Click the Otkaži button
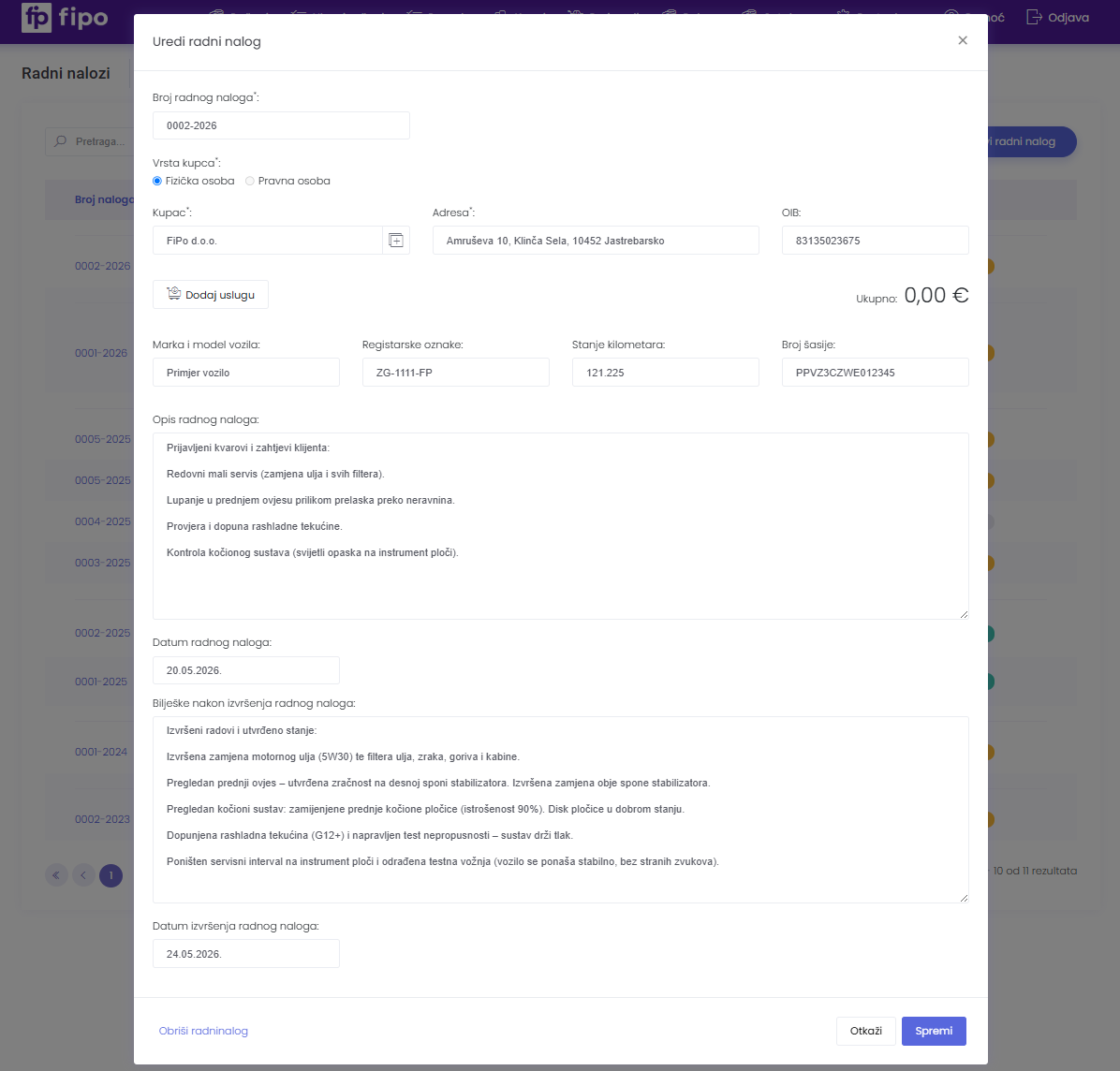 click(x=865, y=1031)
